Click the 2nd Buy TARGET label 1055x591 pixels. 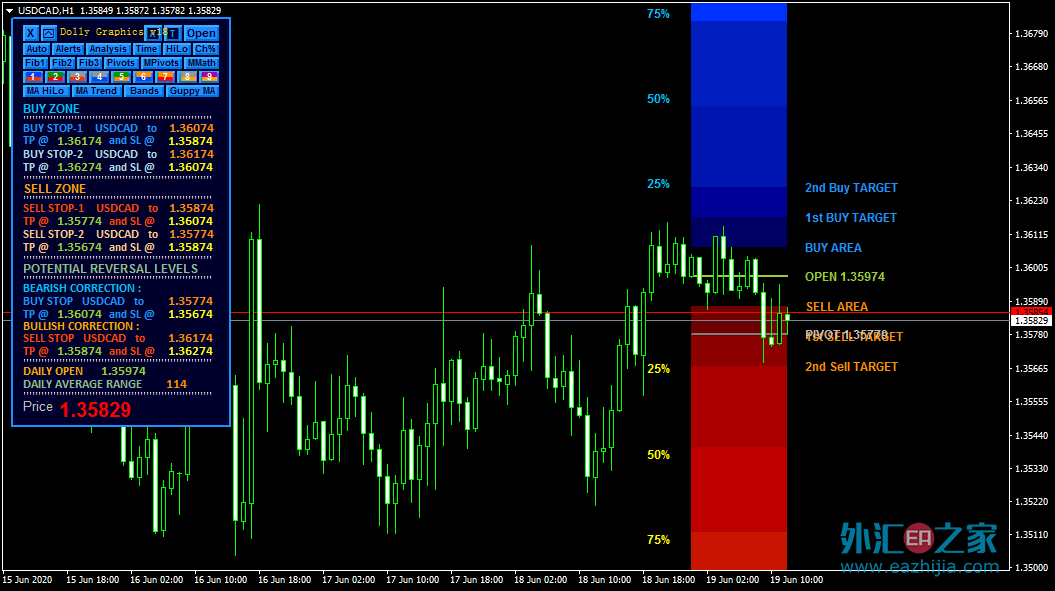coord(851,188)
